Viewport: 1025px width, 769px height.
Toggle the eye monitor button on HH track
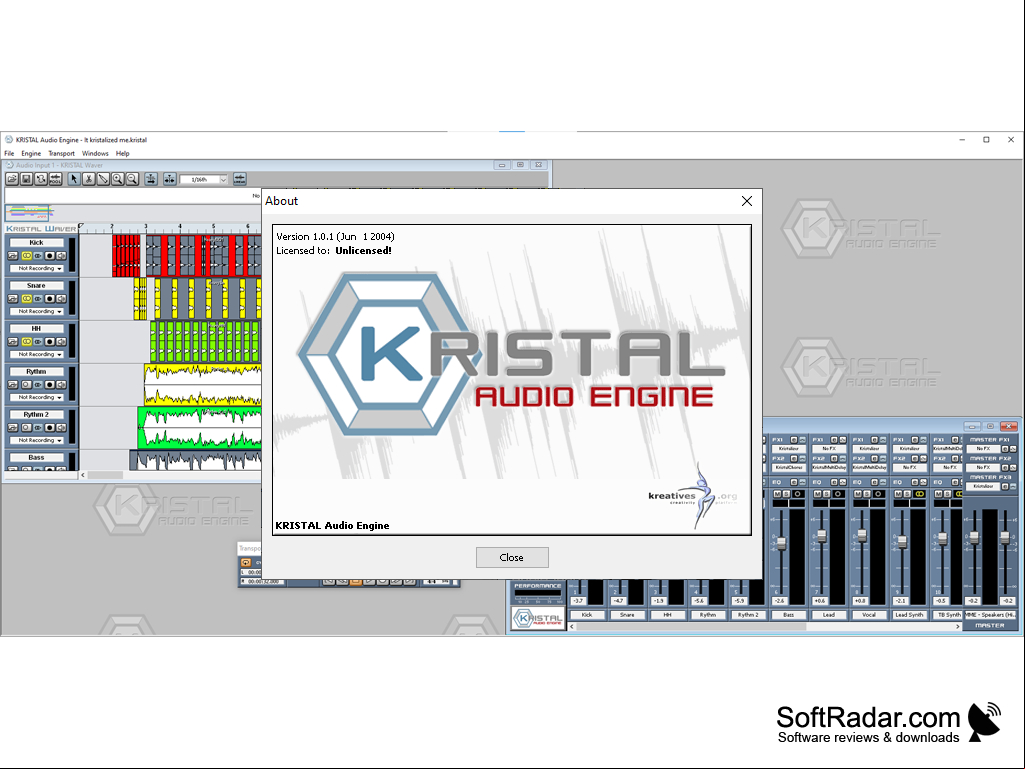pos(38,342)
